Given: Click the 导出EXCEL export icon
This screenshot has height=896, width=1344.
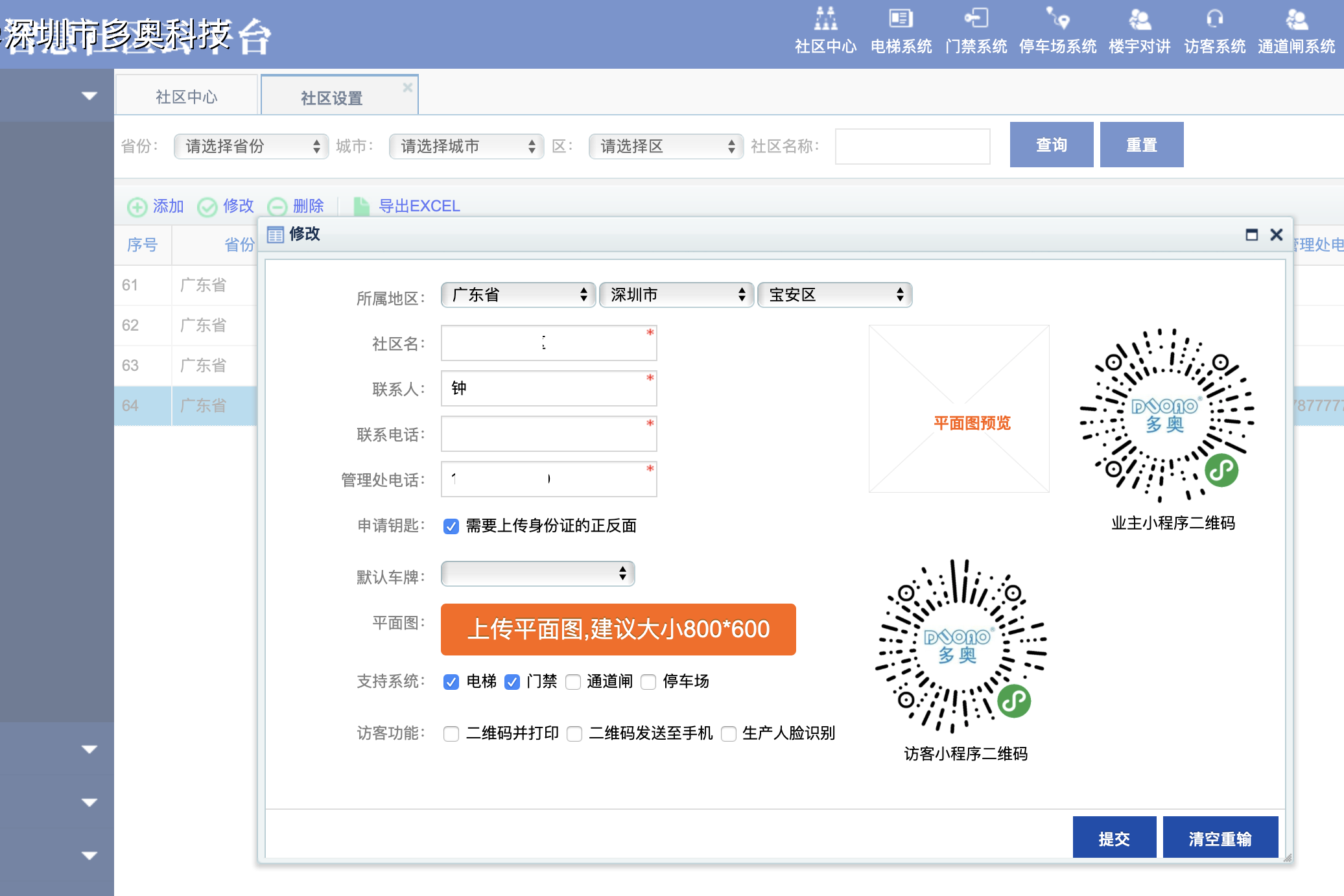Looking at the screenshot, I should [361, 206].
